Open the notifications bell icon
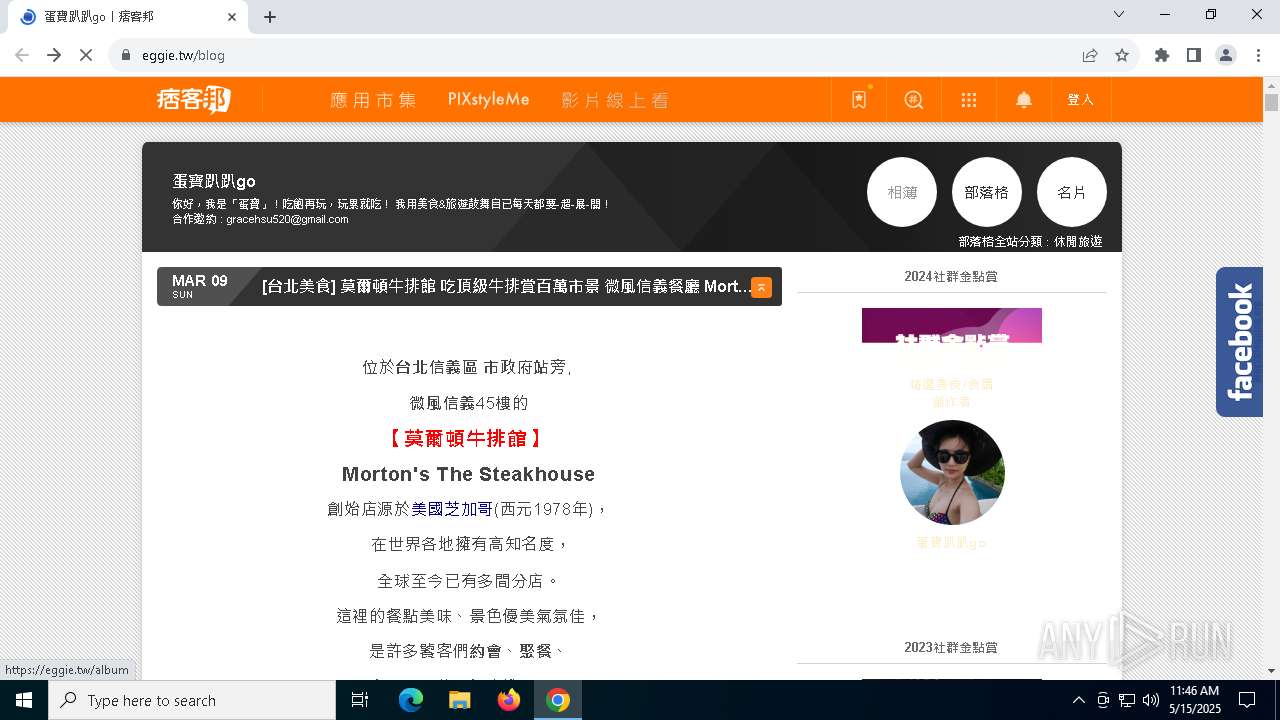Viewport: 1280px width, 720px height. (1024, 100)
